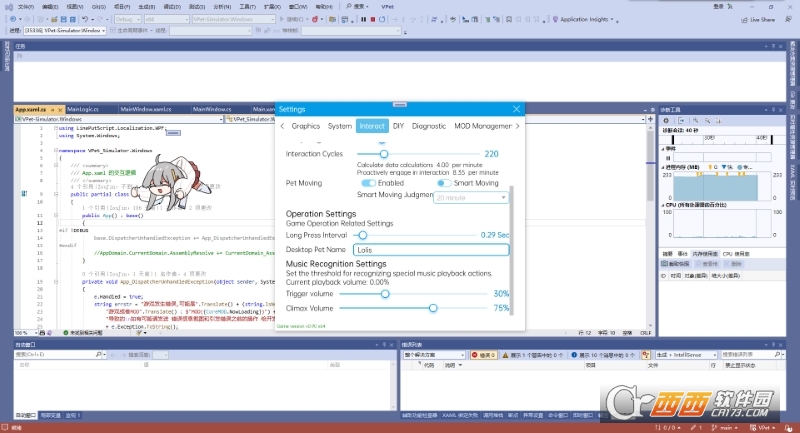
Task: Click the Pause debugging icon
Action: click(x=363, y=19)
